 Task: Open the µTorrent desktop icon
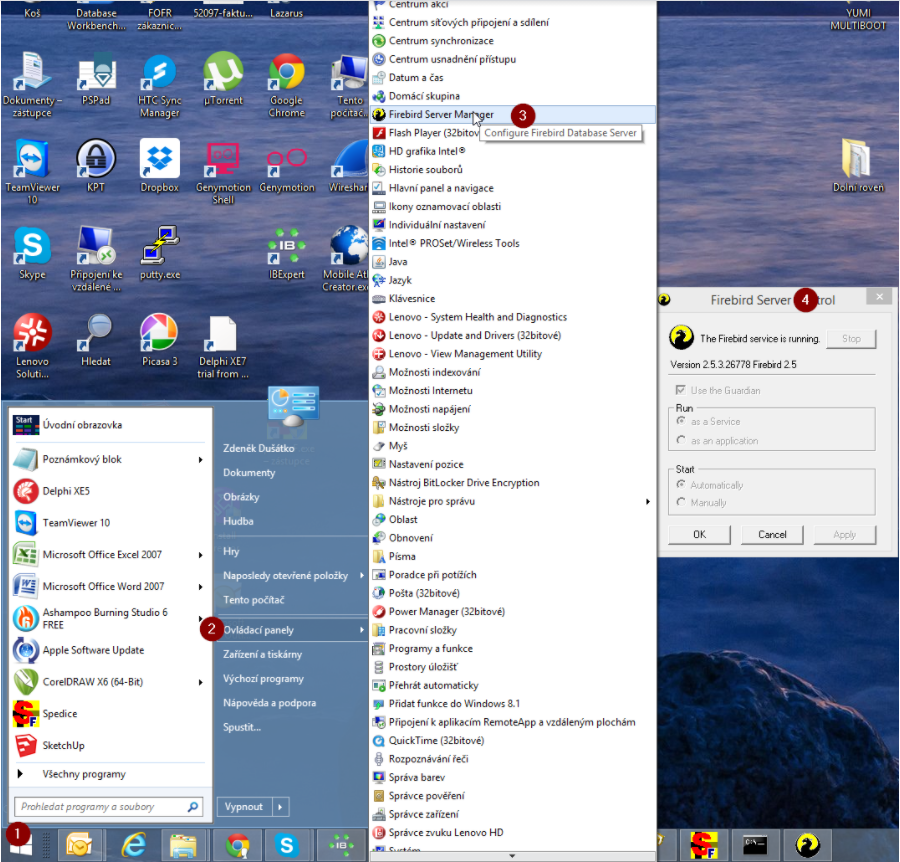pos(223,74)
